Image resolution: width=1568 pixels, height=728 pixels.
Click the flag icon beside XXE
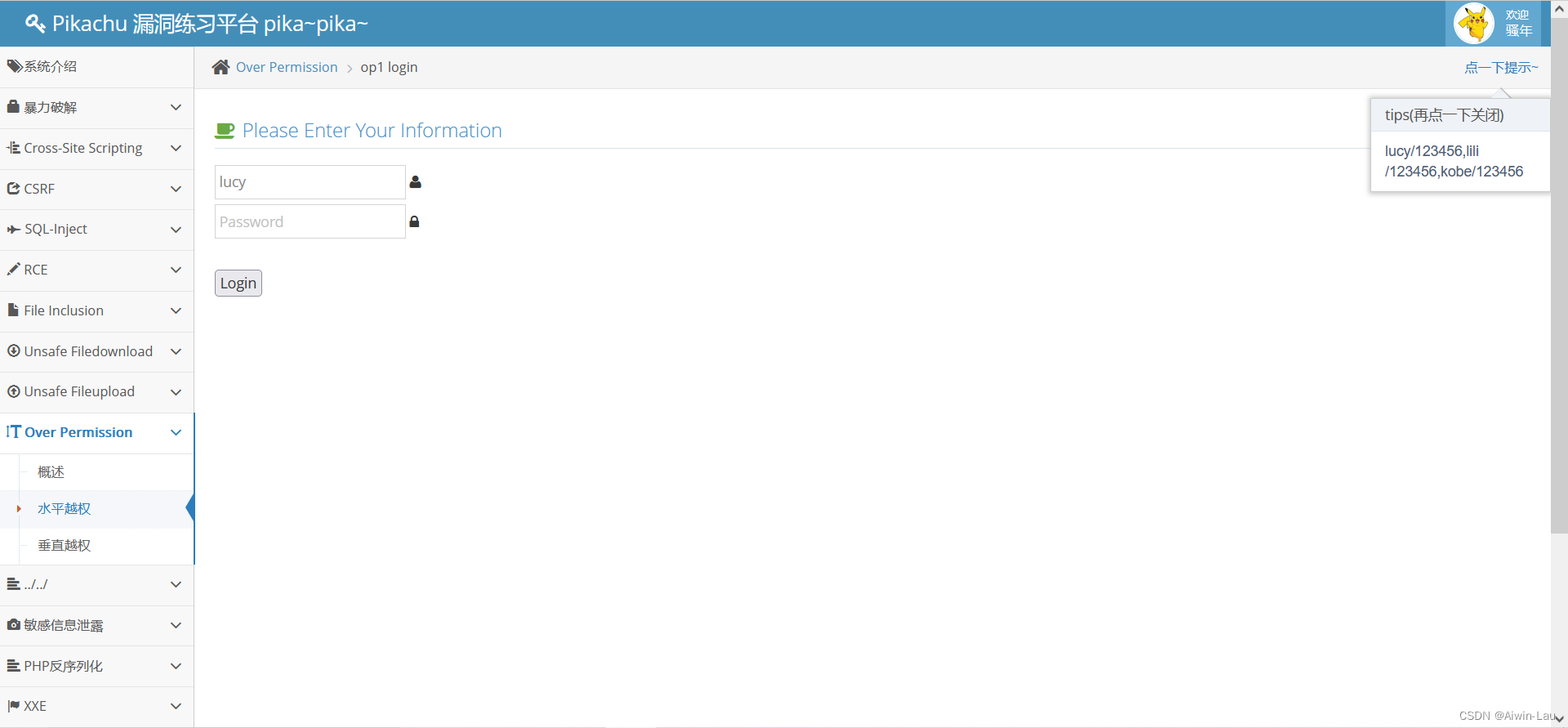point(13,706)
